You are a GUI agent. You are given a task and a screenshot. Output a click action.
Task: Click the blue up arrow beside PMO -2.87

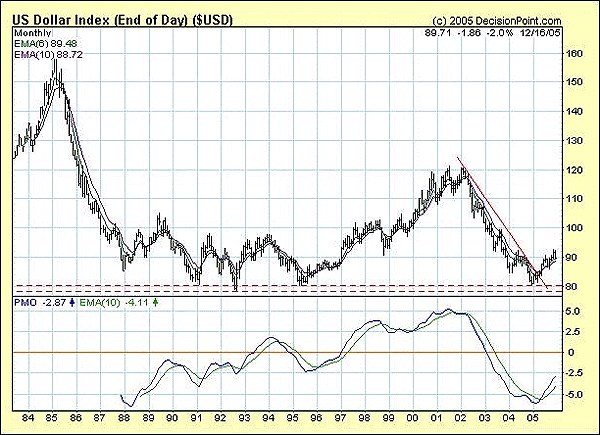coord(72,303)
